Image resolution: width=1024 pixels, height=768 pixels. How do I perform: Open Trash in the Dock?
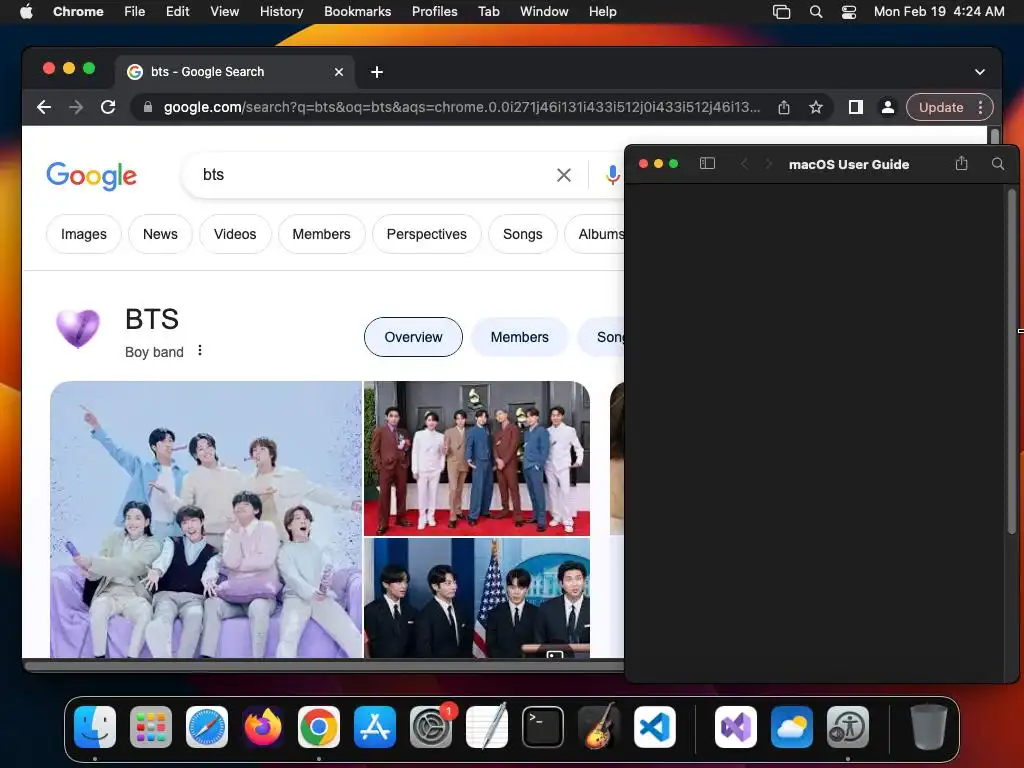point(929,726)
